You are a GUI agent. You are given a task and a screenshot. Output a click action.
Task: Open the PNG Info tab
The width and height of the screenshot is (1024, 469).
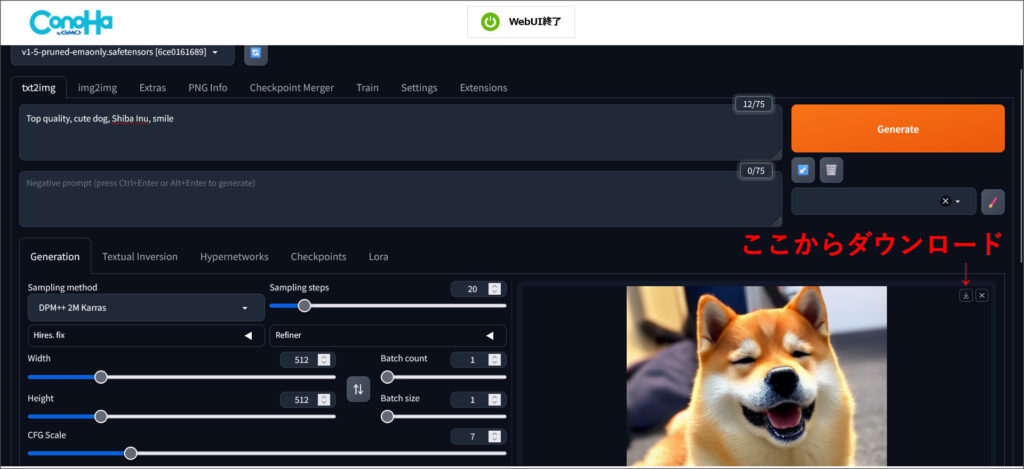208,88
